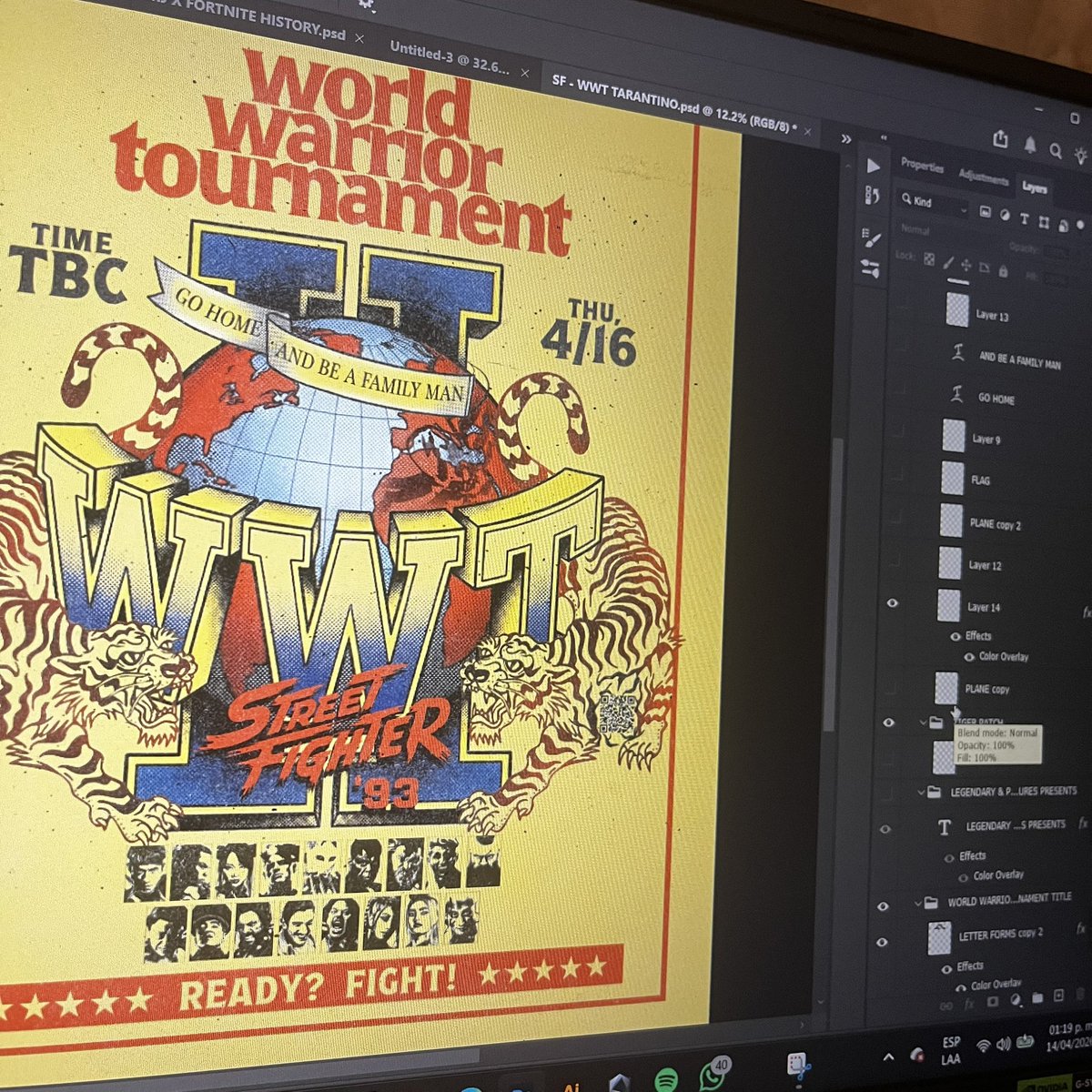The height and width of the screenshot is (1092, 1092).
Task: Switch to the Untitled-3 document tab
Action: [449, 60]
